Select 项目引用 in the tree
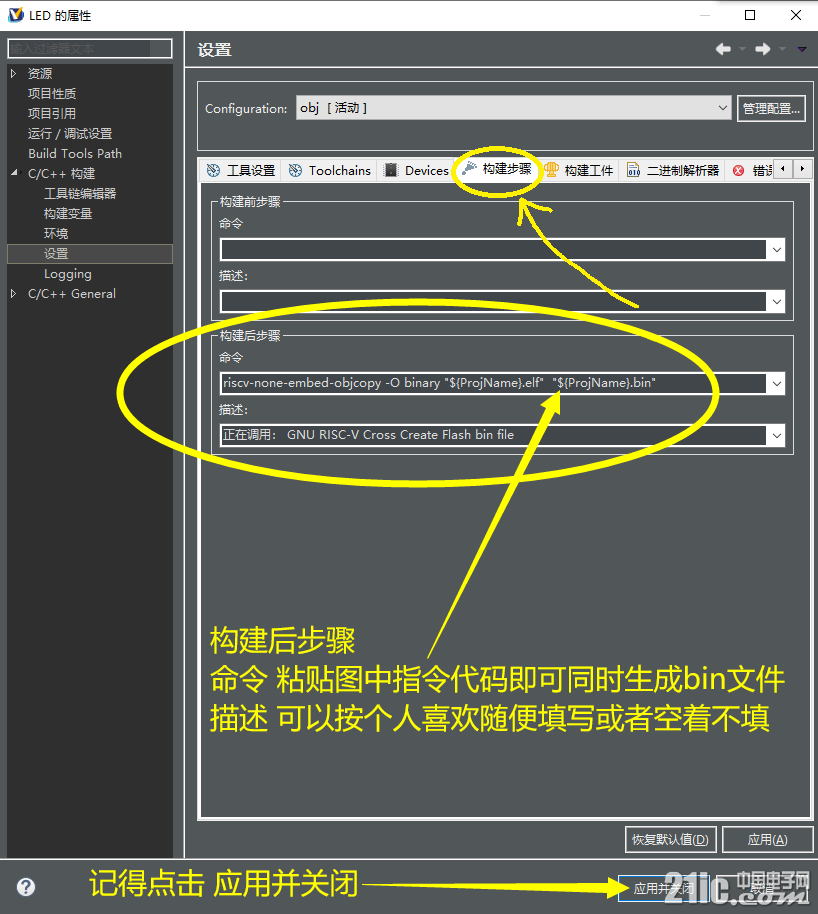 coord(52,113)
